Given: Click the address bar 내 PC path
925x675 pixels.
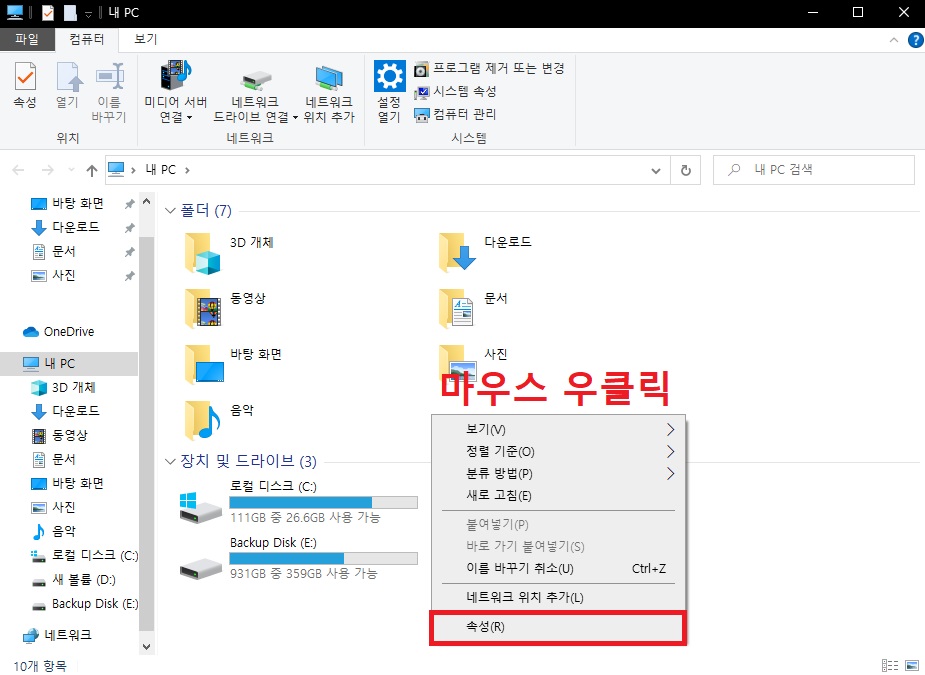Looking at the screenshot, I should coord(160,170).
